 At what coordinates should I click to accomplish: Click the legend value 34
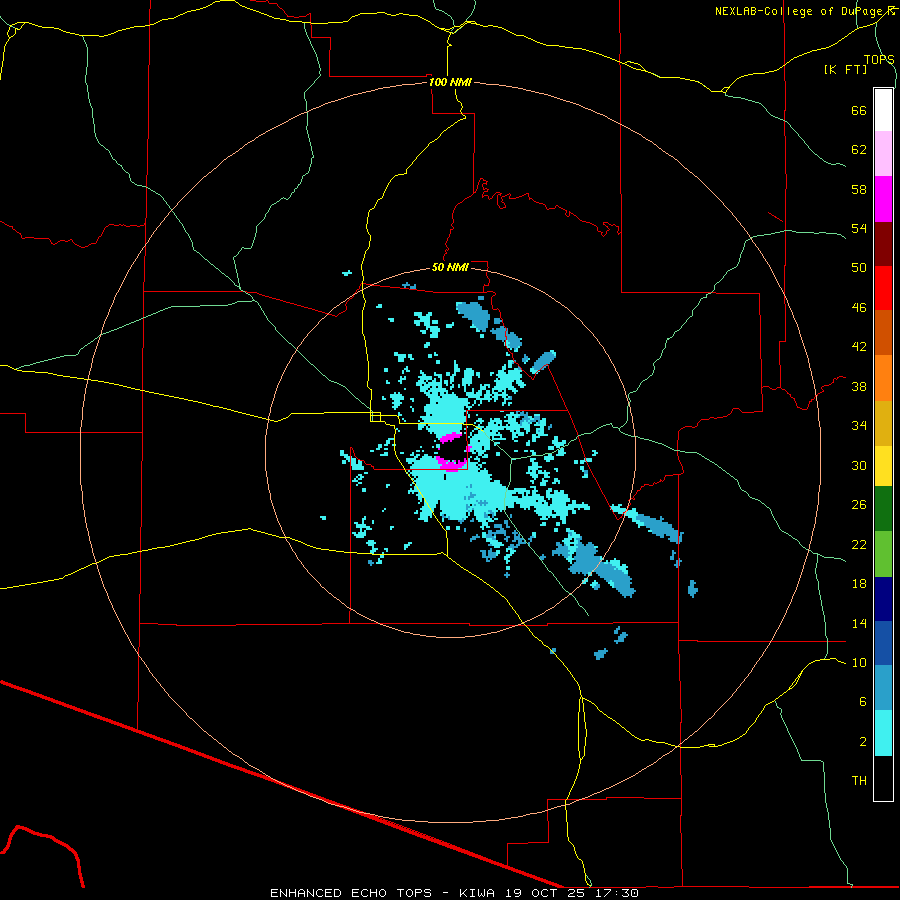[859, 425]
